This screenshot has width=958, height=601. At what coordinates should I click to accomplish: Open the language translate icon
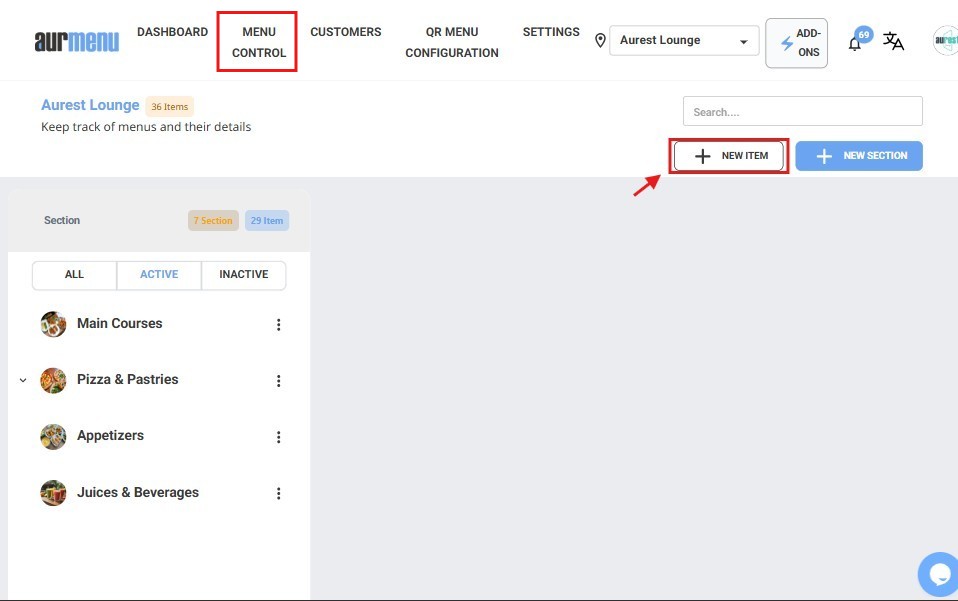pyautogui.click(x=893, y=42)
